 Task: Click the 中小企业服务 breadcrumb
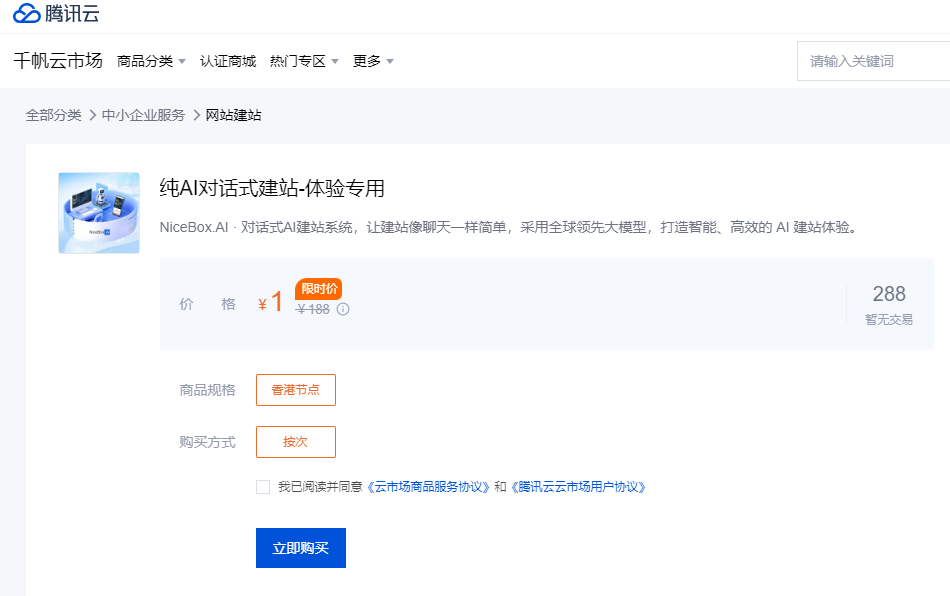pos(144,115)
